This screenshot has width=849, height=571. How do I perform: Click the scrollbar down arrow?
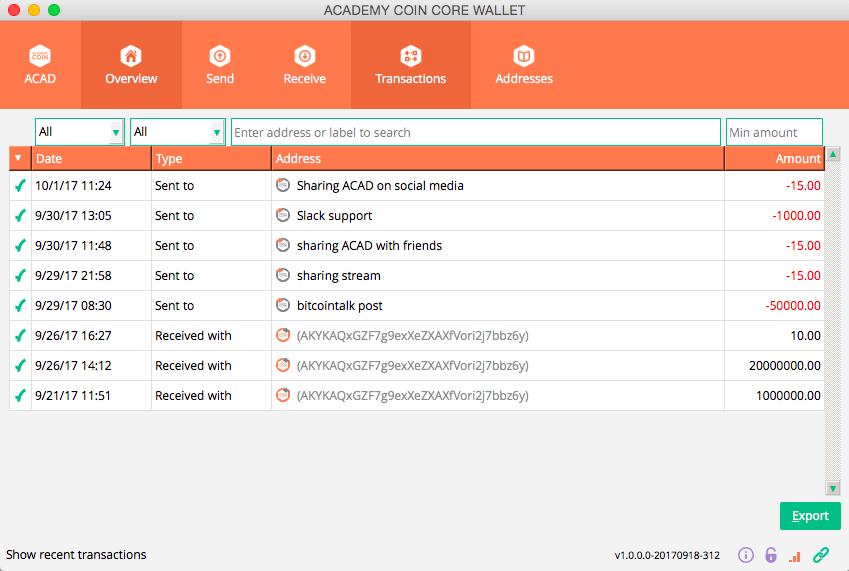point(833,488)
